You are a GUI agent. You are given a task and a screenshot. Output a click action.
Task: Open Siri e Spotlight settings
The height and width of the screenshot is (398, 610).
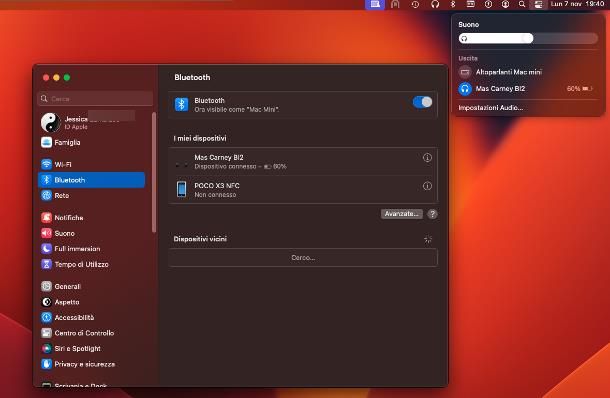click(x=92, y=349)
